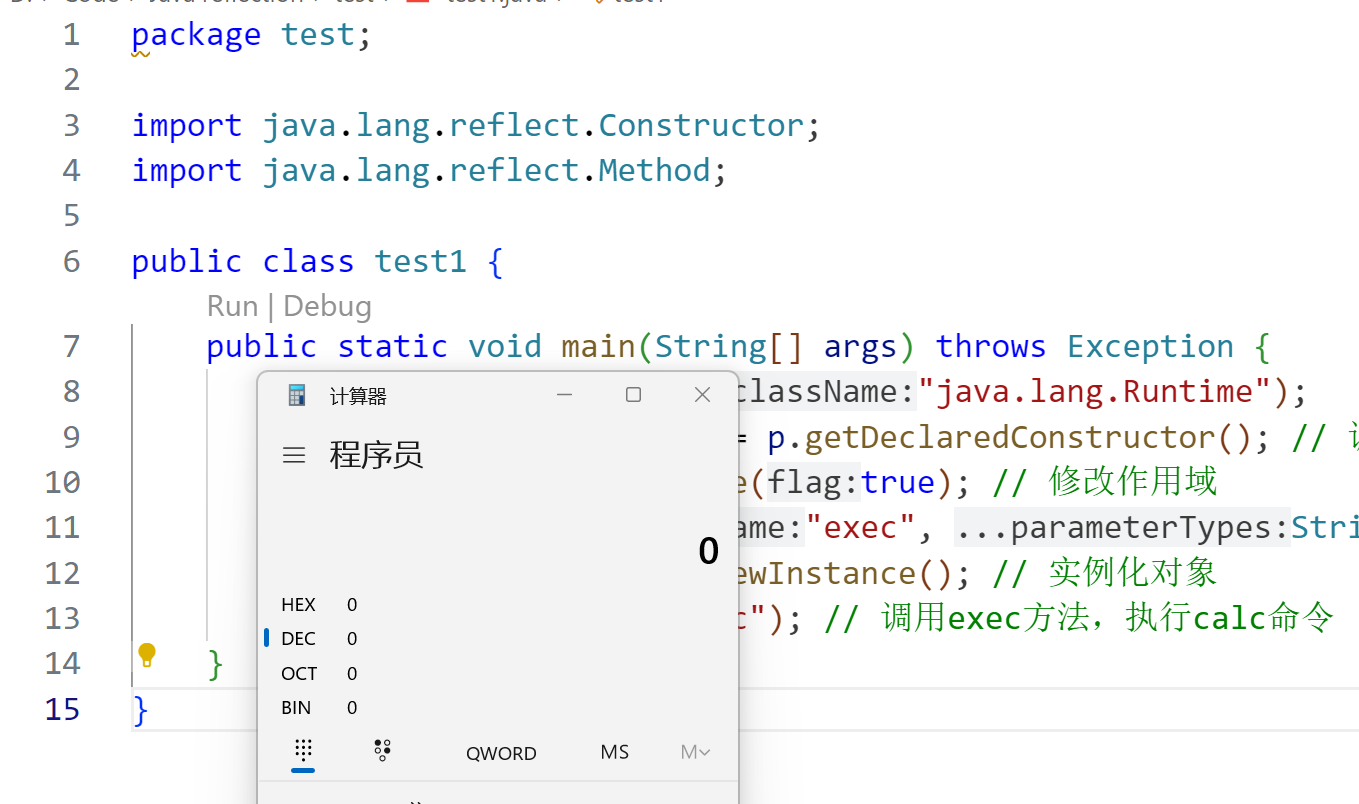Viewport: 1359px width, 804px height.
Task: Click 'Exception' in the main method signature
Action: [1150, 347]
